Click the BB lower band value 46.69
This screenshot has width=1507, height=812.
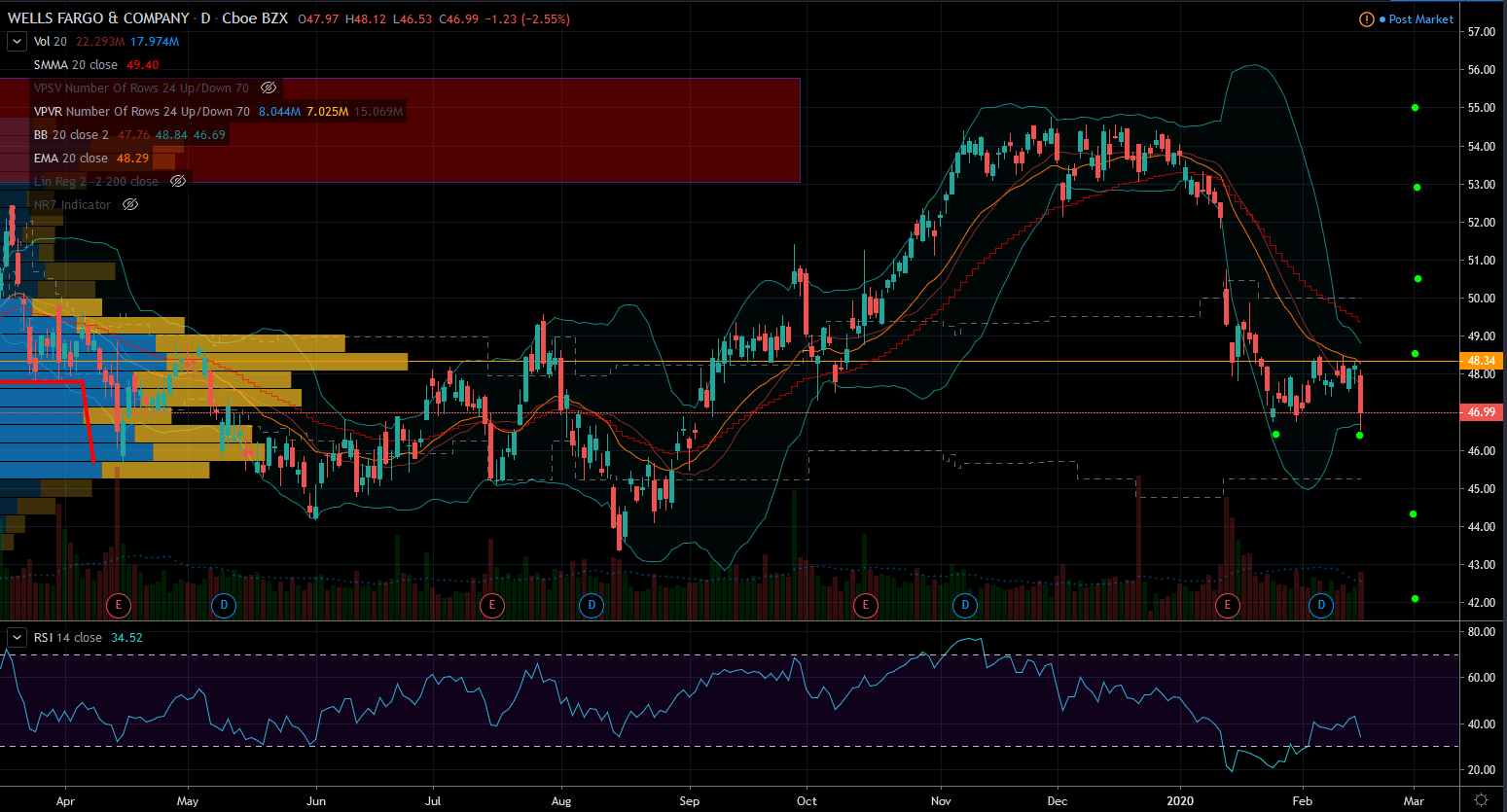[x=209, y=135]
